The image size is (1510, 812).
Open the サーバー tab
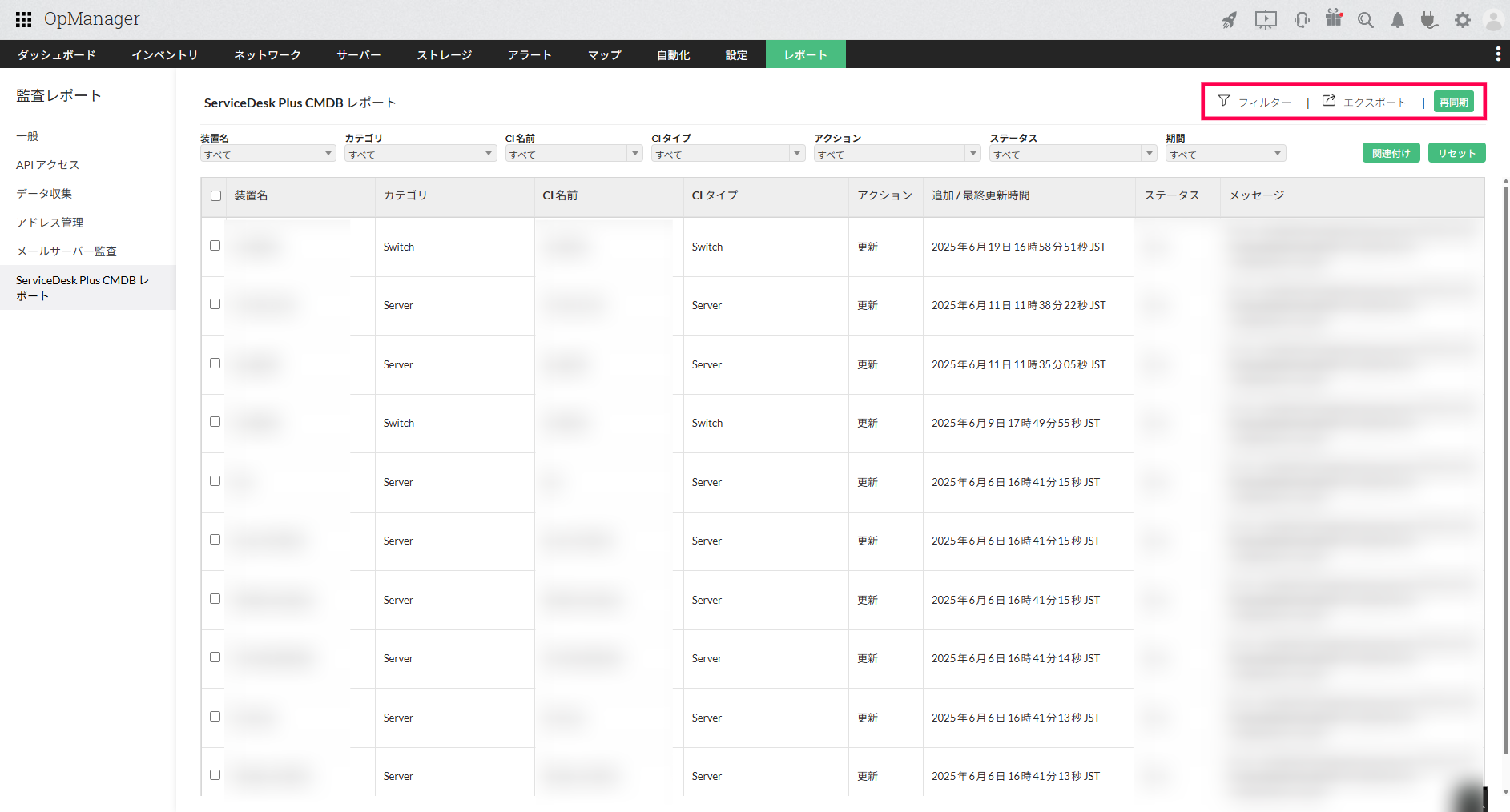[x=359, y=54]
